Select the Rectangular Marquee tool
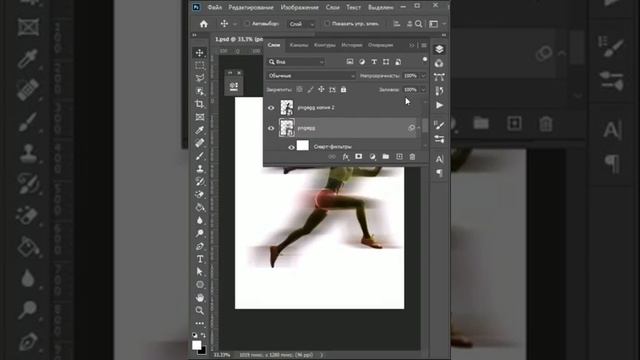The image size is (640, 360). point(200,65)
